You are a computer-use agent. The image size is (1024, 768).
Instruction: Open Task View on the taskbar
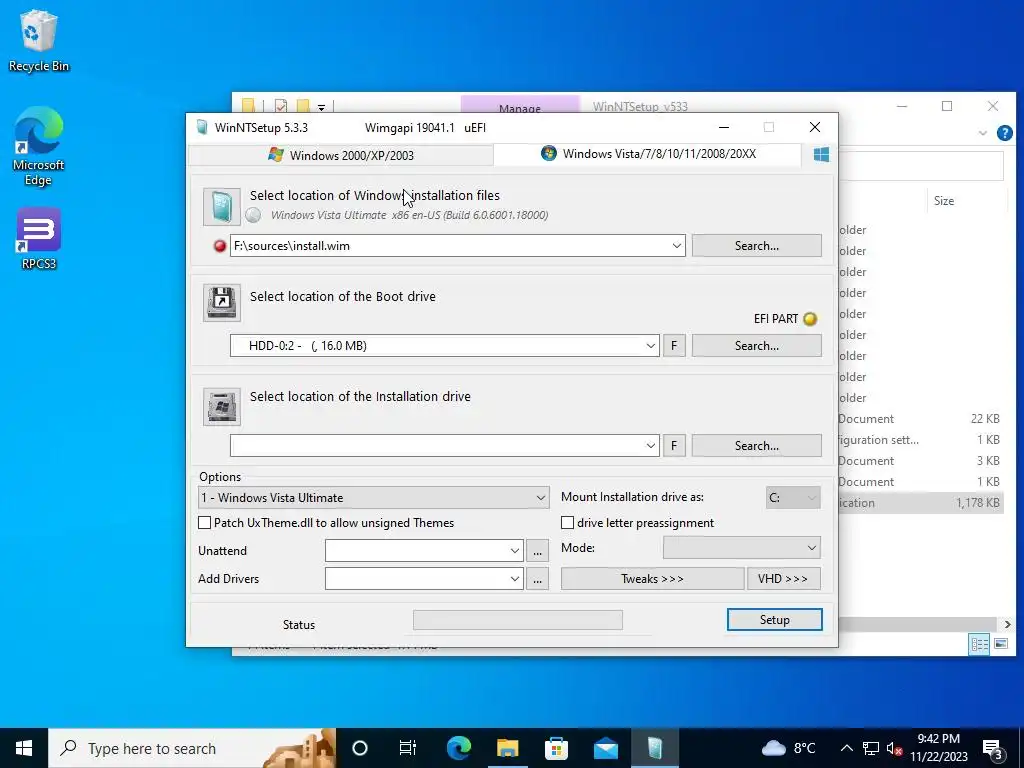pos(408,748)
